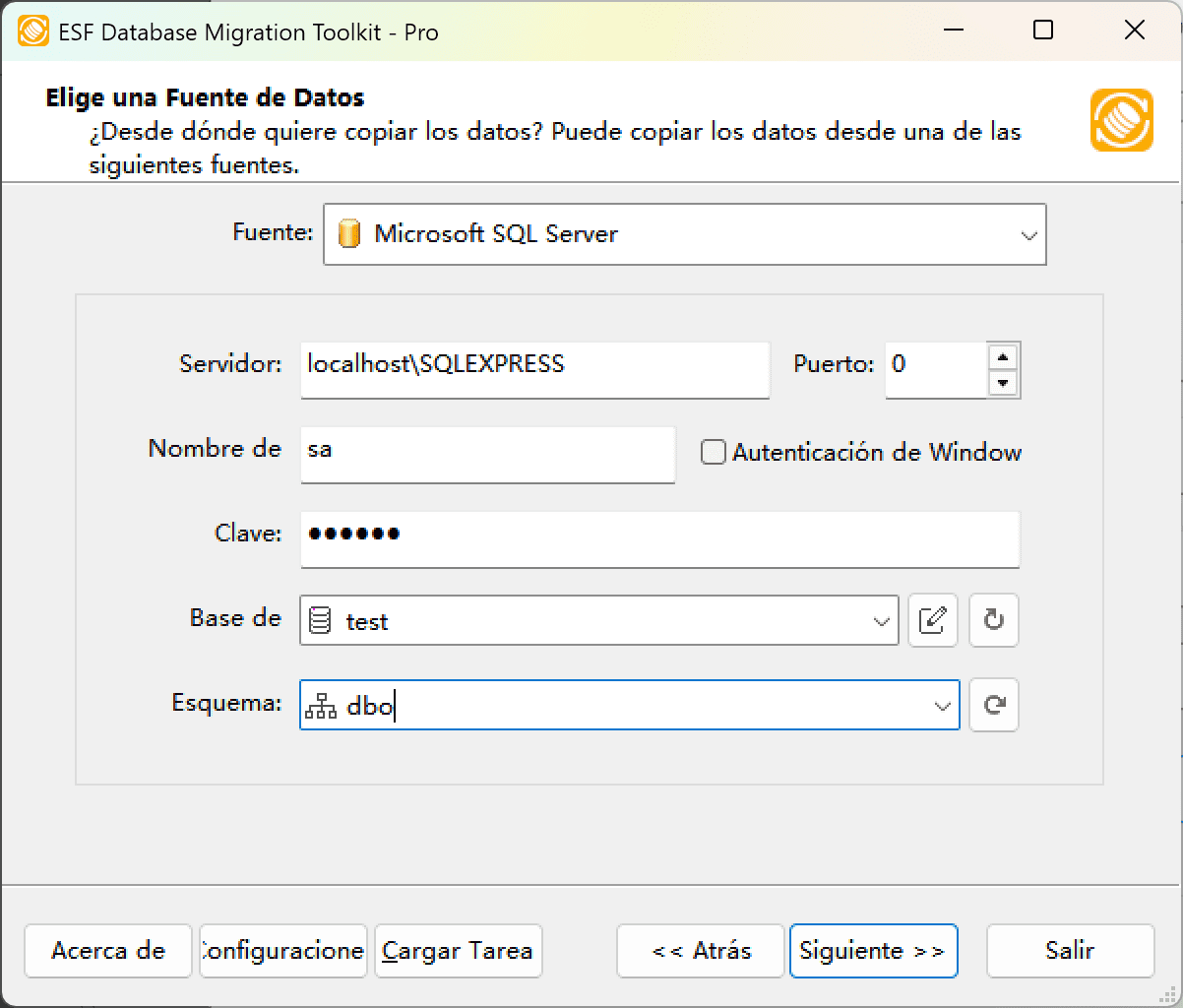Image resolution: width=1183 pixels, height=1008 pixels.
Task: Click Salir to exit
Action: [1070, 951]
